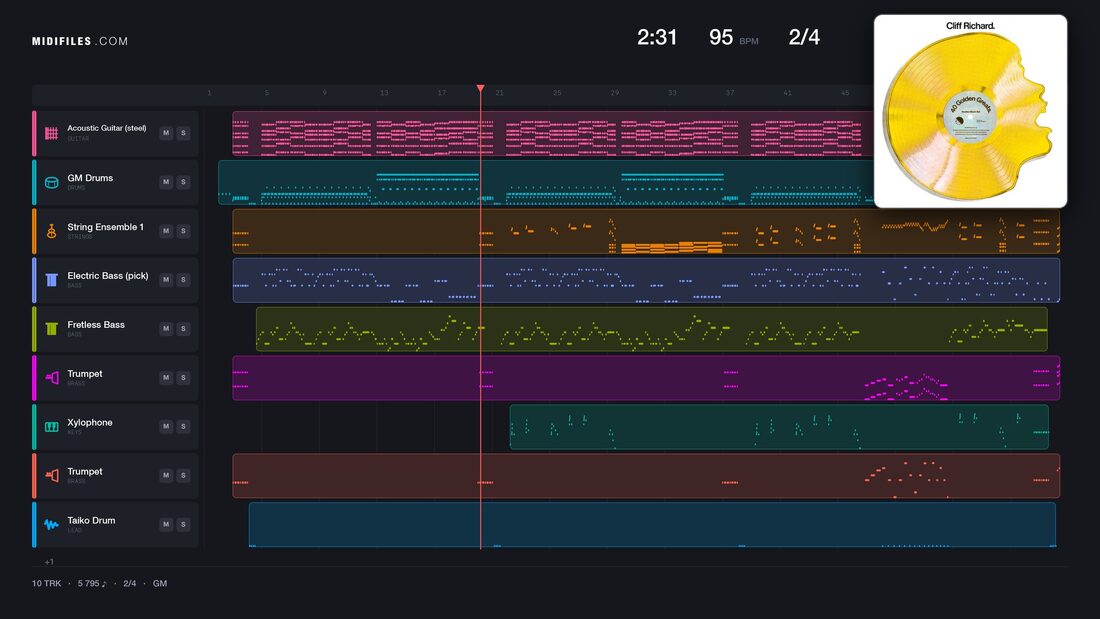Screen dimensions: 1100x619
Task: Click bar 25 on the timeline ruler
Action: coord(557,93)
